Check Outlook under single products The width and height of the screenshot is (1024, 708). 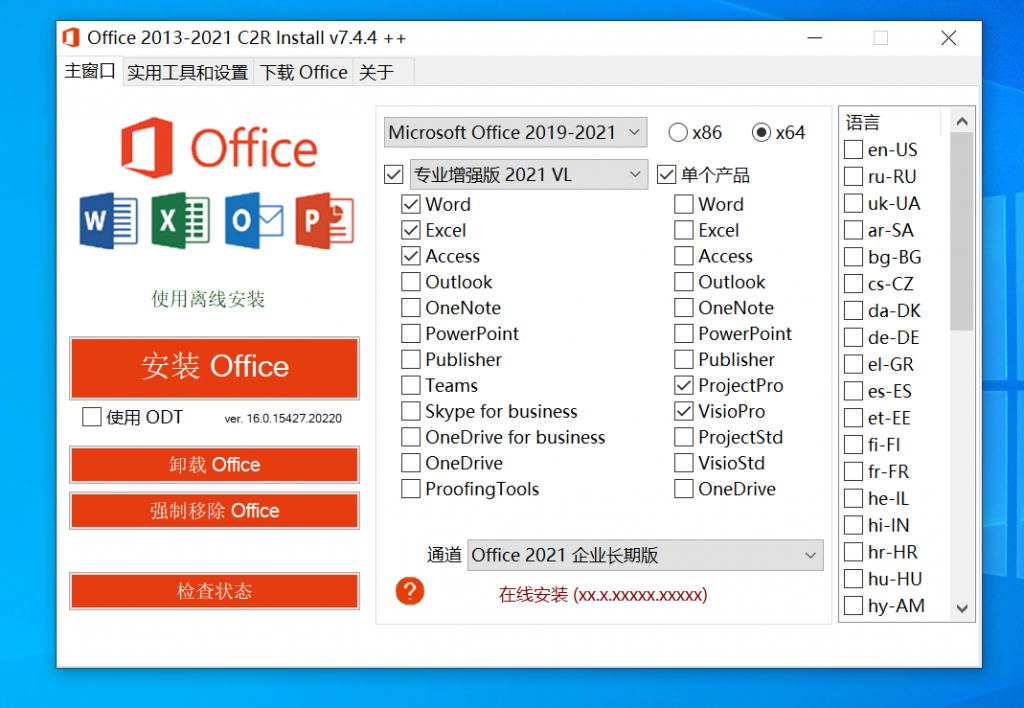[684, 282]
